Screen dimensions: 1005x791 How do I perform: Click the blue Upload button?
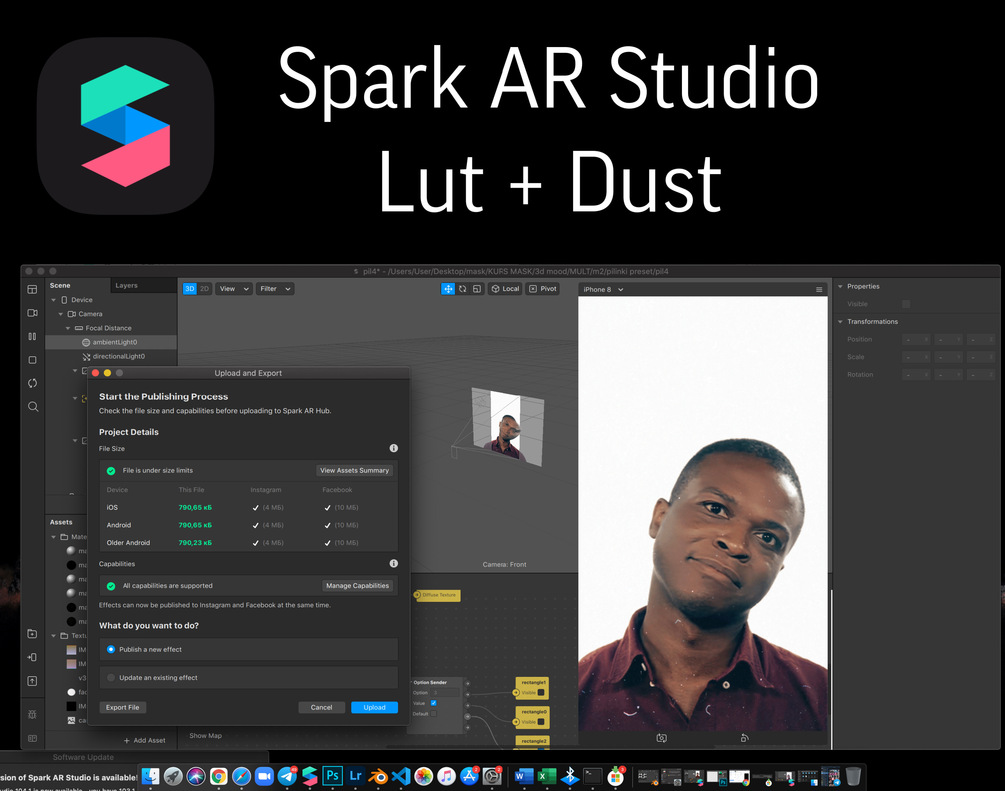pyautogui.click(x=374, y=707)
